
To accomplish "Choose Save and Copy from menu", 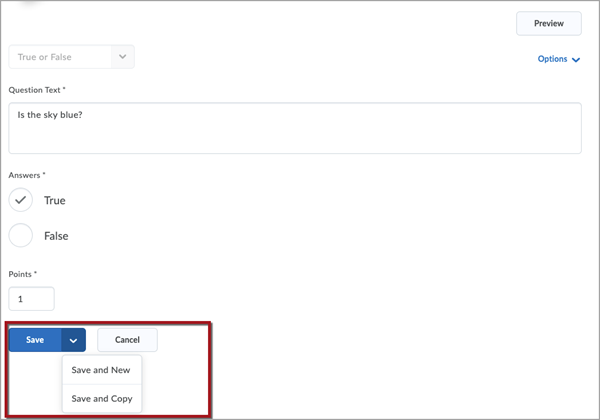I will click(x=102, y=399).
